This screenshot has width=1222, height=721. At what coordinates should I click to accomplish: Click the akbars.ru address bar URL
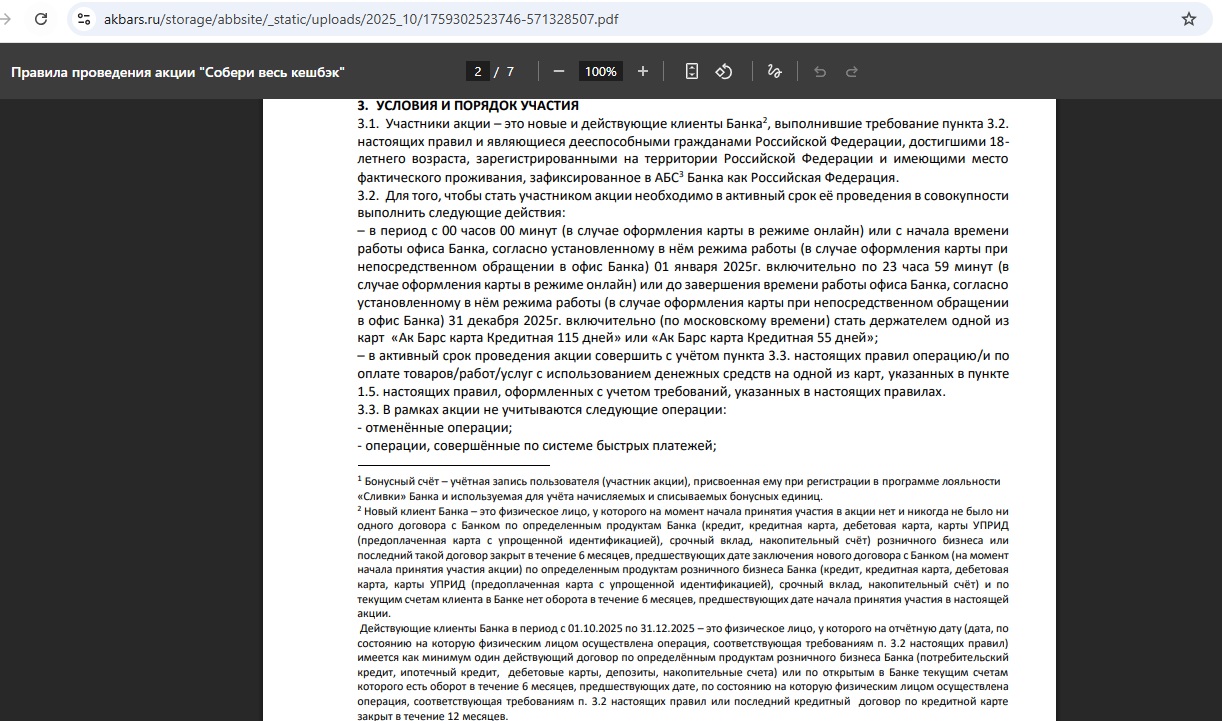360,19
